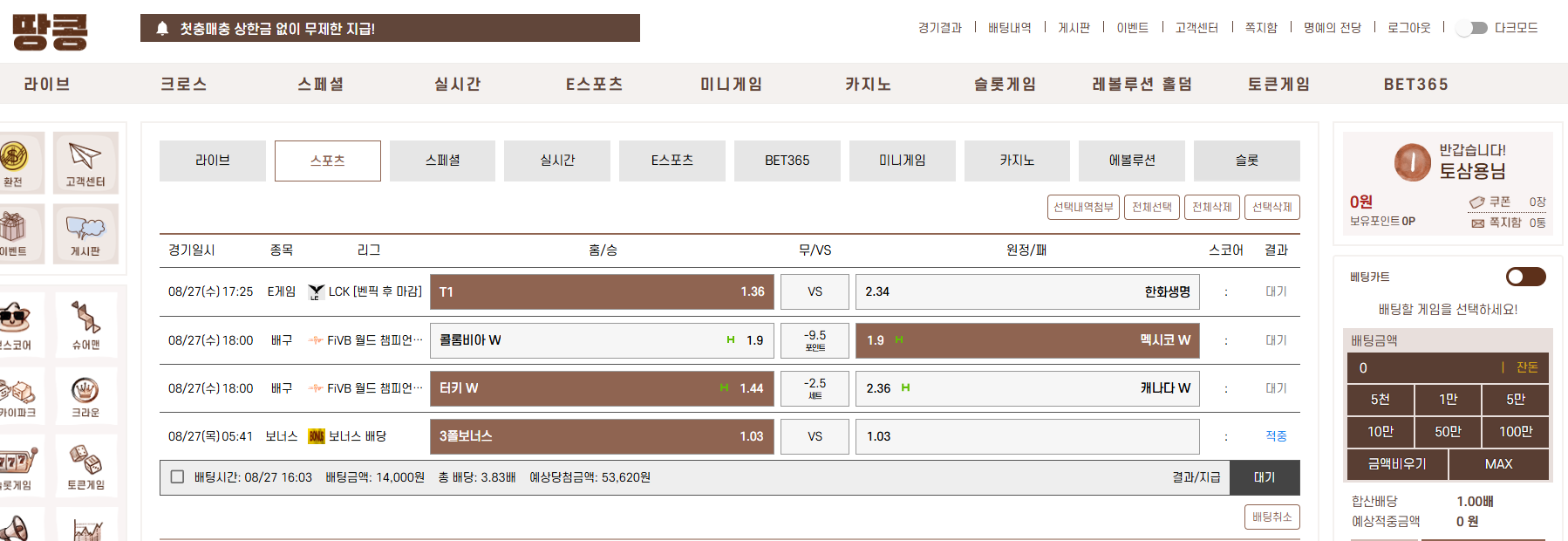This screenshot has height=541, width=1568.
Task: Open the 명예의 전당 link
Action: [1333, 28]
